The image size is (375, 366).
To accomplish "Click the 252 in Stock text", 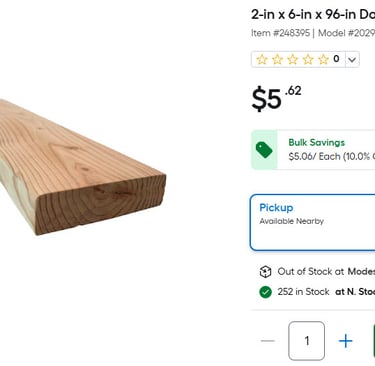I will pos(303,292).
